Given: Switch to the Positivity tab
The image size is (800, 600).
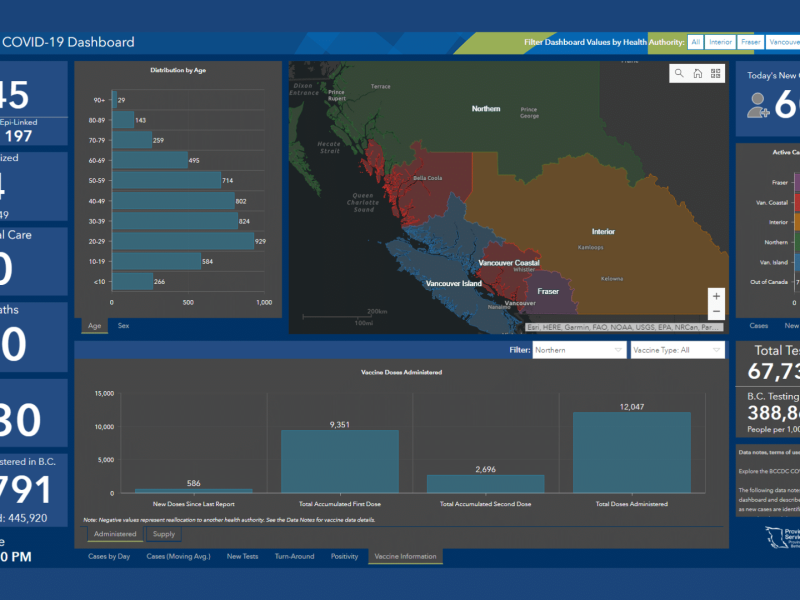Looking at the screenshot, I should [x=344, y=556].
